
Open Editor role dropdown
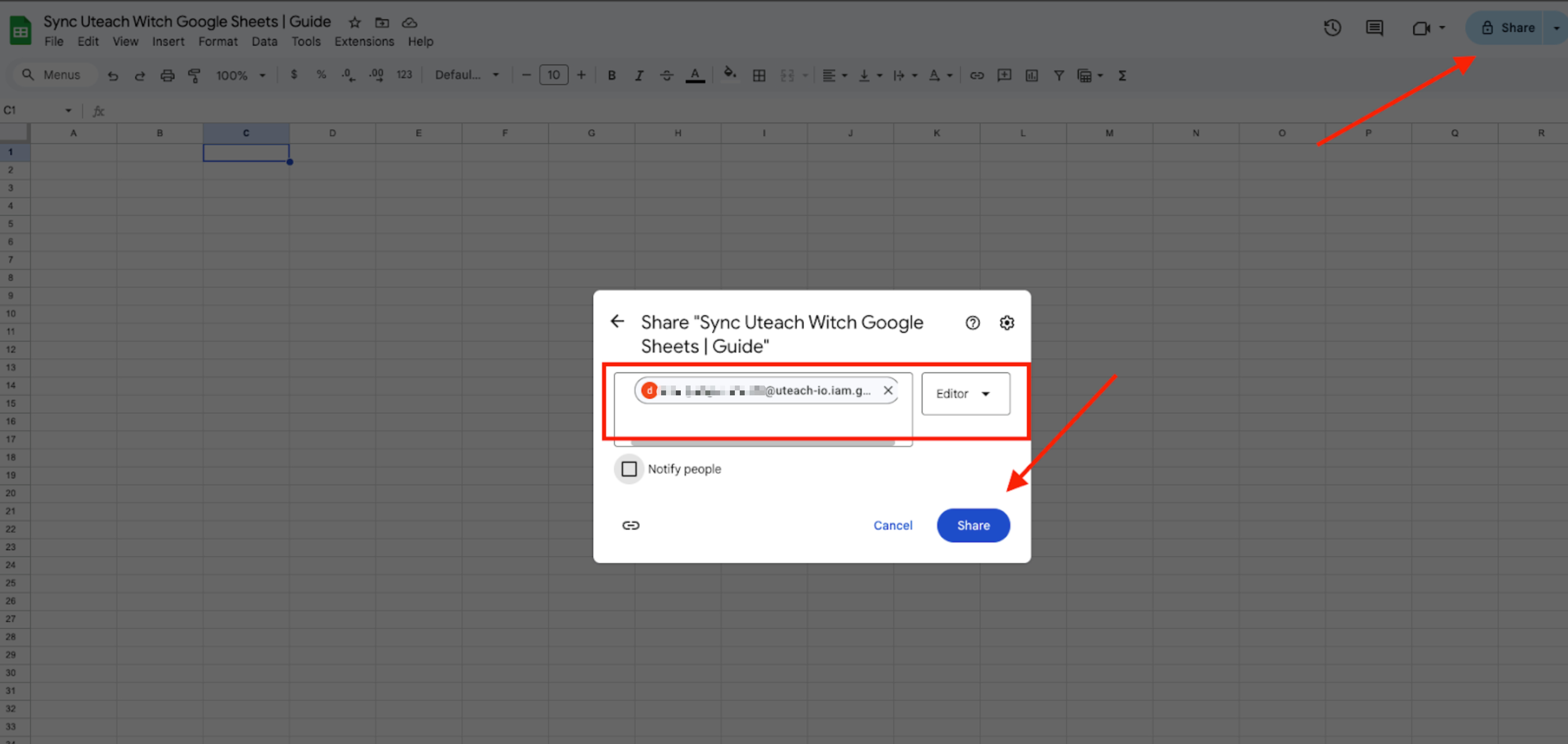965,394
